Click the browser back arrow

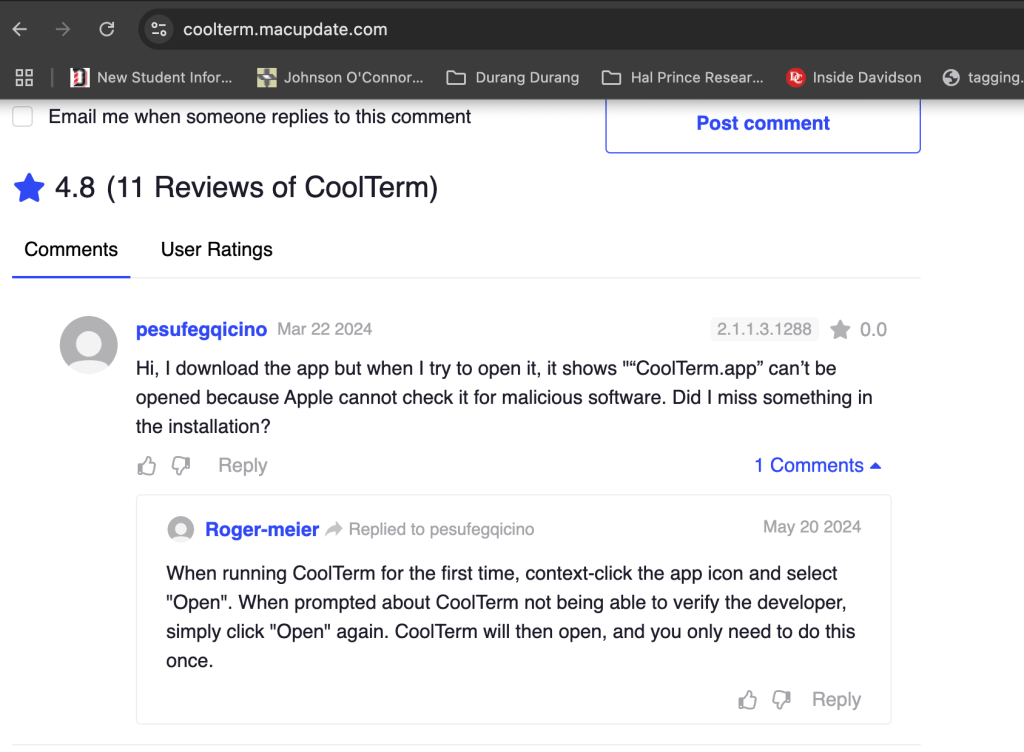(x=19, y=29)
